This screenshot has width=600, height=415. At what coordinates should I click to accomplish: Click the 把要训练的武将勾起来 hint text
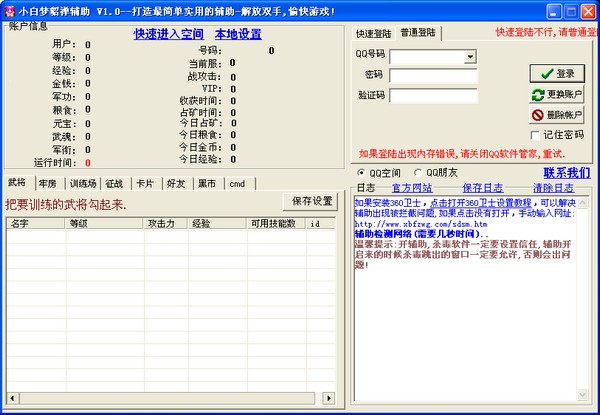point(65,205)
